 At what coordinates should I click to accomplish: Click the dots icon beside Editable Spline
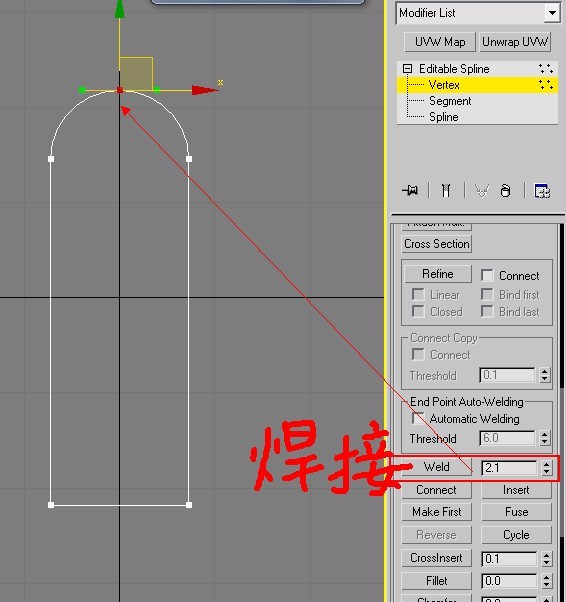click(x=546, y=69)
